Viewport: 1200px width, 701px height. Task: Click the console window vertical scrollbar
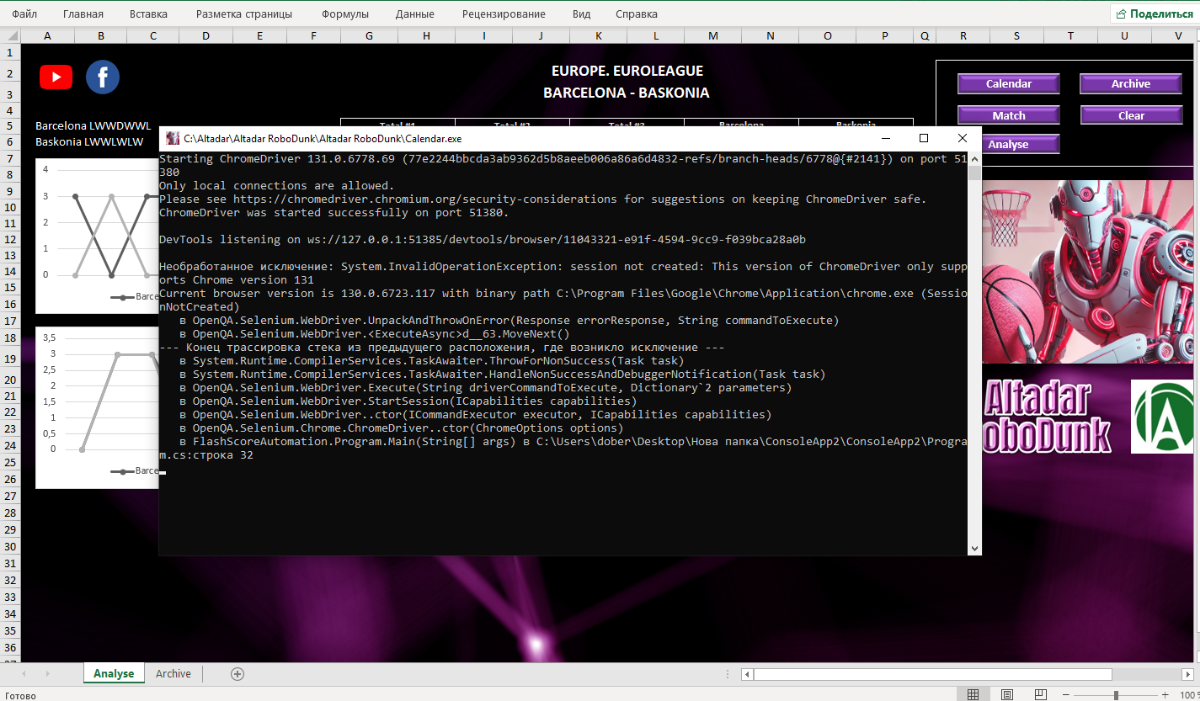coord(974,350)
